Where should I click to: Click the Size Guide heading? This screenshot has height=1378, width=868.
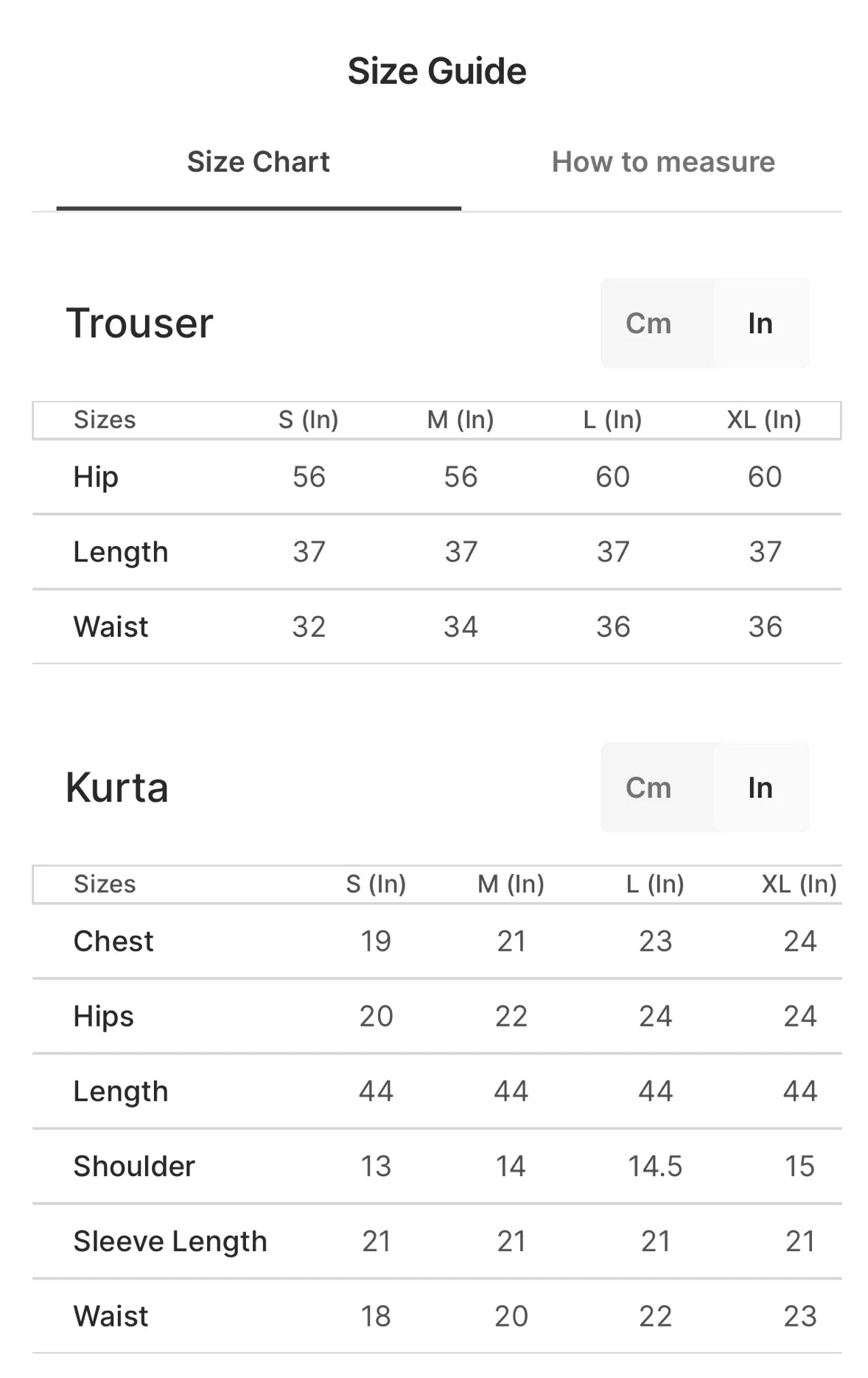pos(437,71)
